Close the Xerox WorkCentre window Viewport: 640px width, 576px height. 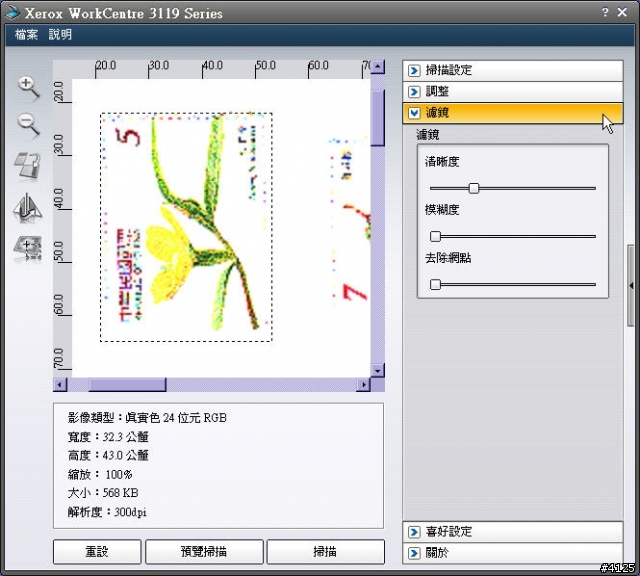(622, 12)
